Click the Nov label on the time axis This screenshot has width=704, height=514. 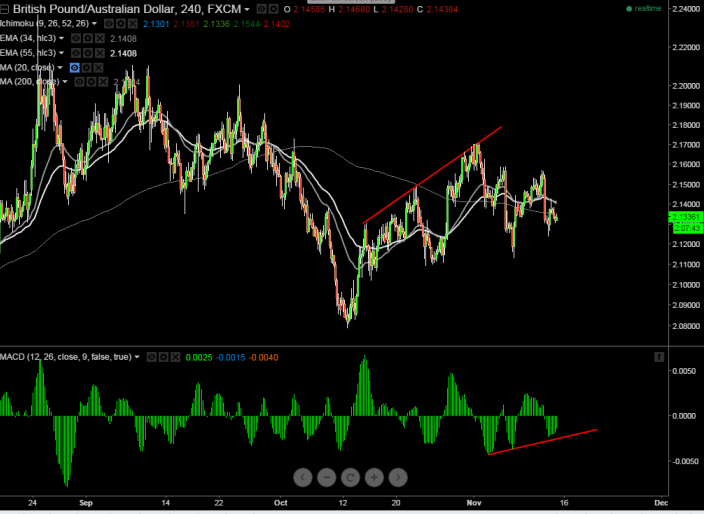pyautogui.click(x=473, y=503)
